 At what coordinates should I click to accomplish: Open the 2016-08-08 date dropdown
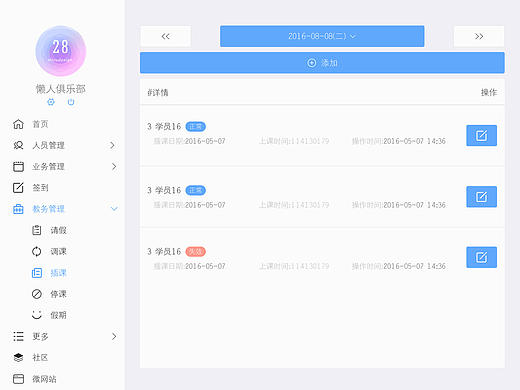point(322,36)
